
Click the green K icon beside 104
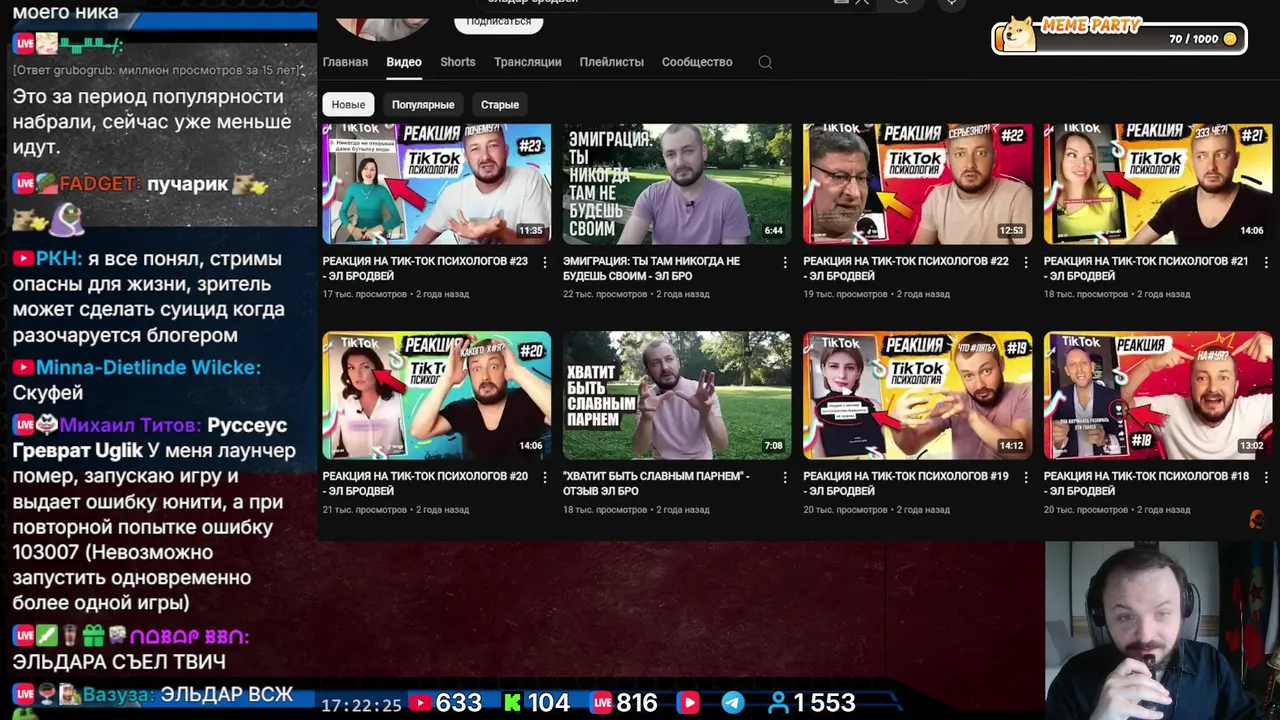pyautogui.click(x=512, y=703)
